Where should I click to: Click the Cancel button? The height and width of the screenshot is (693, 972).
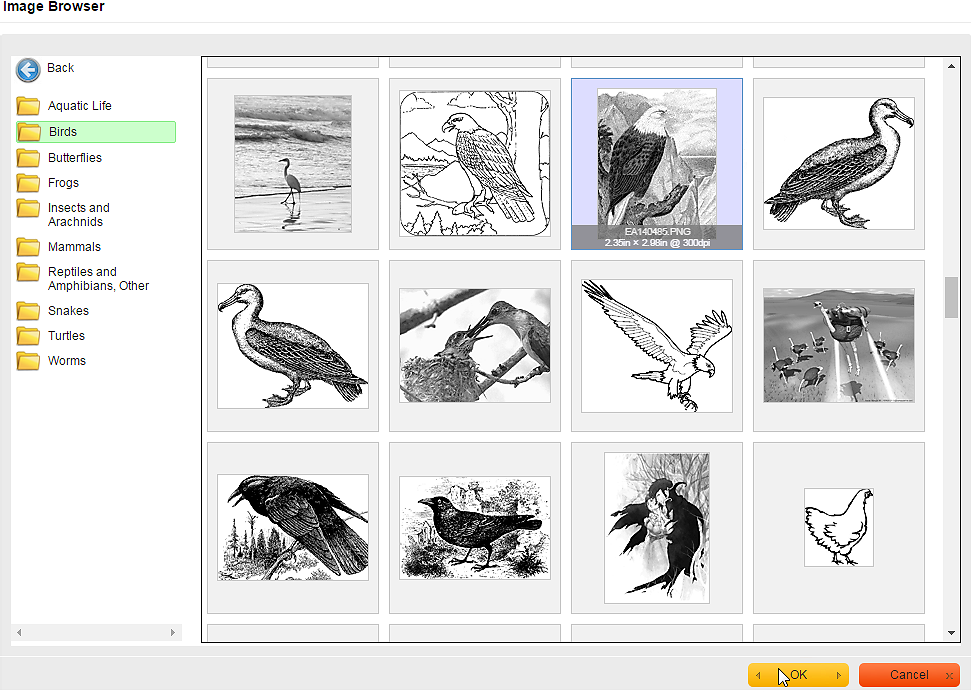point(909,675)
